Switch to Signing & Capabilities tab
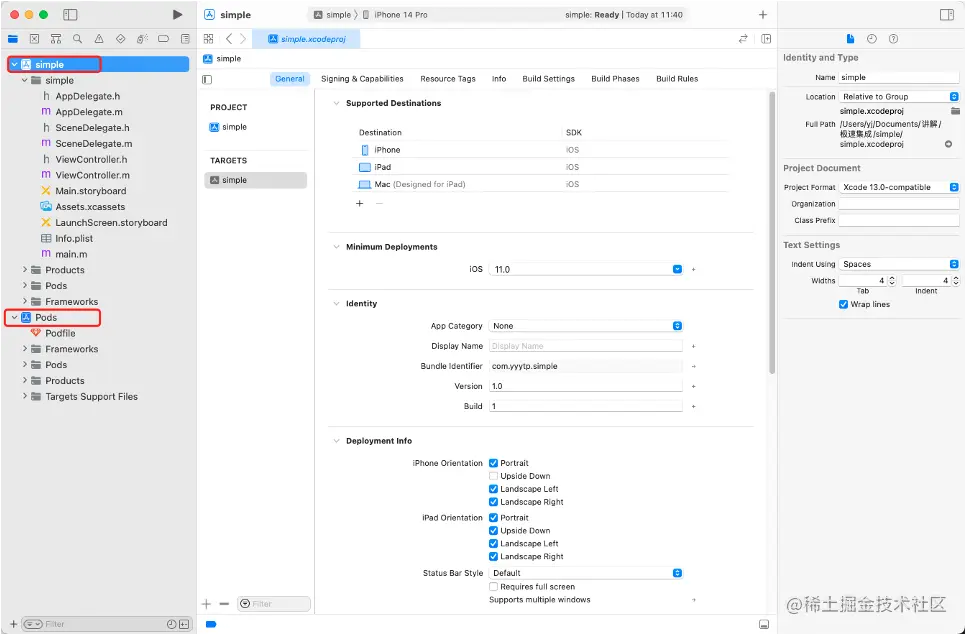This screenshot has width=966, height=634. pos(362,79)
